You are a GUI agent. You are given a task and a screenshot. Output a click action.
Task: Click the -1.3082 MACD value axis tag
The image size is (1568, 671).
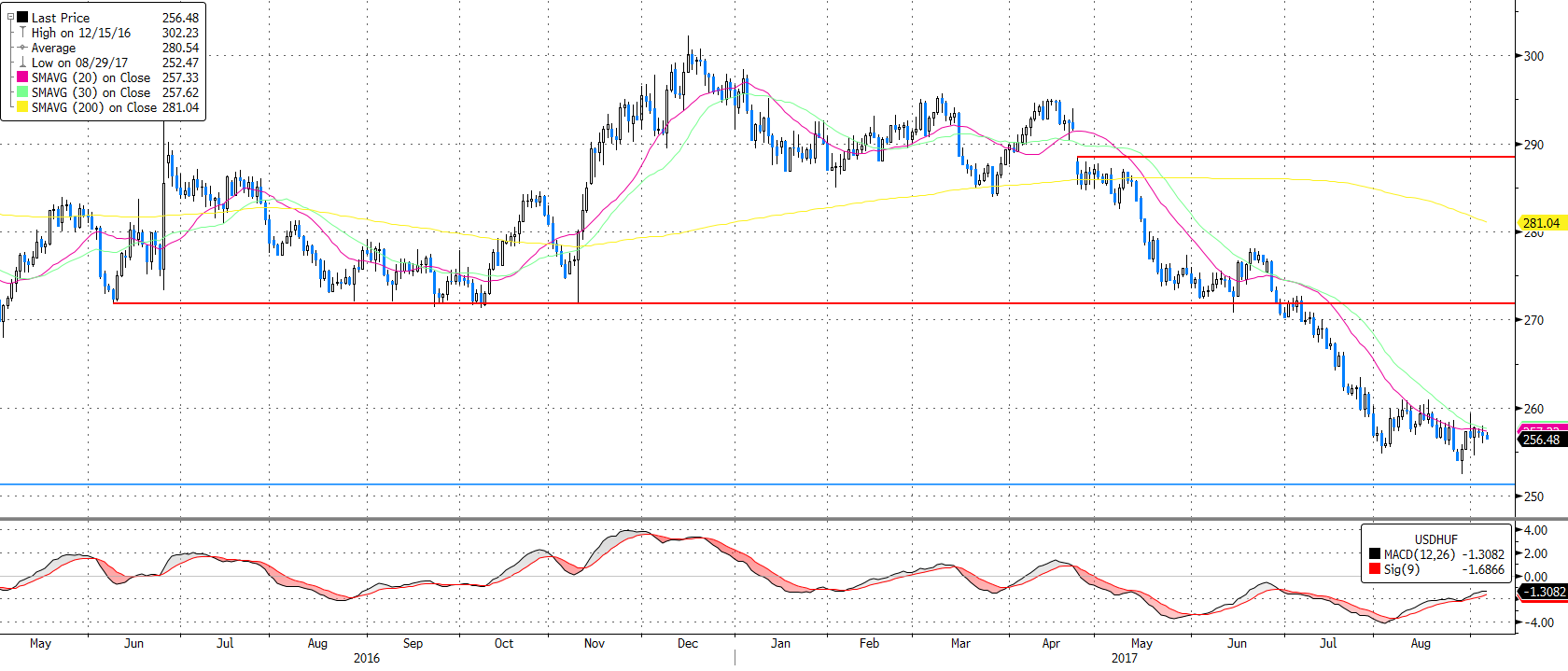coord(1544,592)
